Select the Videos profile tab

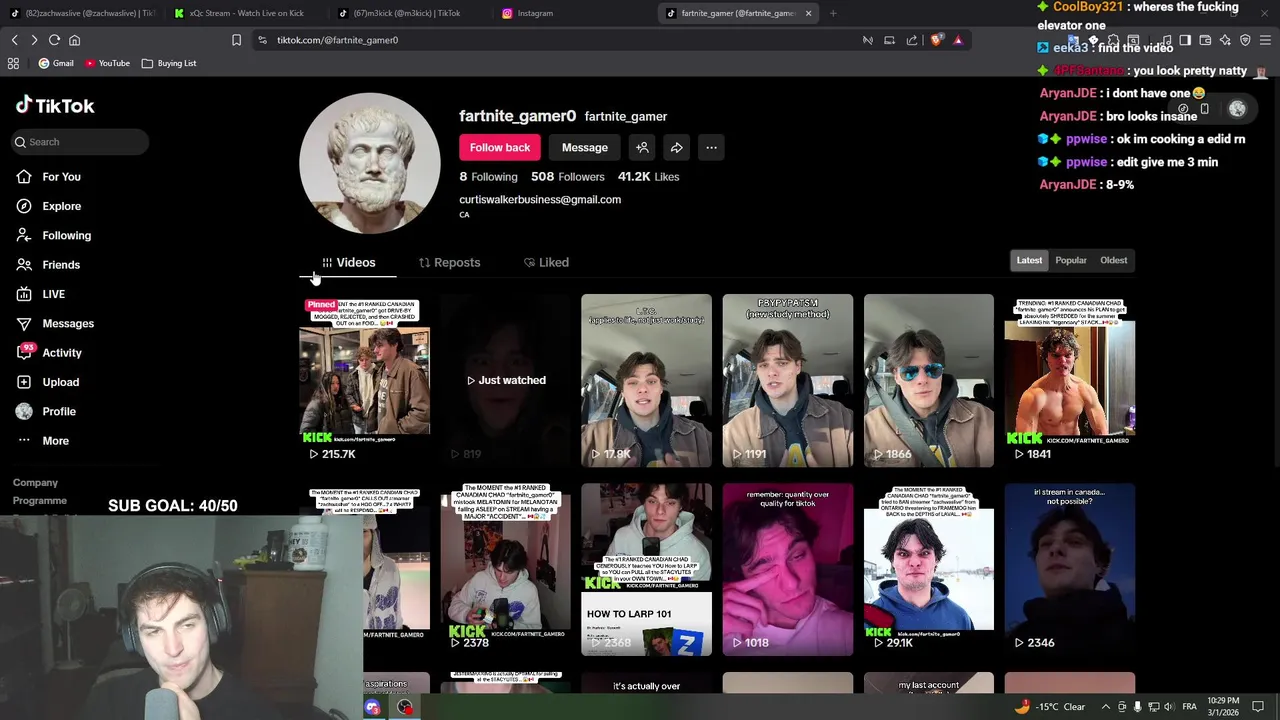(348, 262)
